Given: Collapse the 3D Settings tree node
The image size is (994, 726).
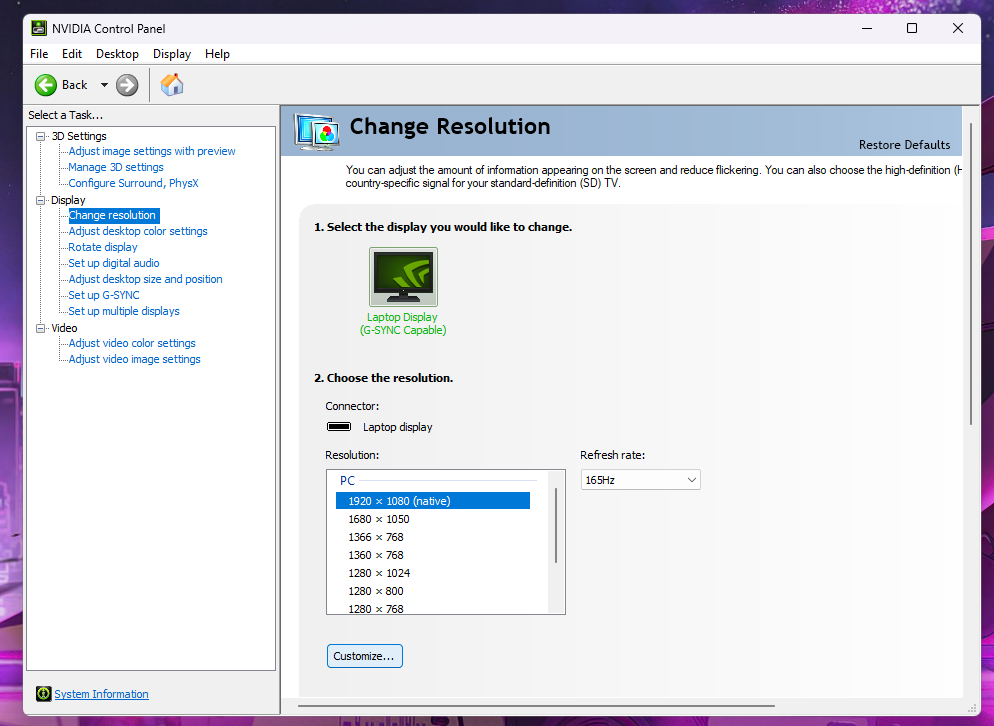Looking at the screenshot, I should pos(41,136).
